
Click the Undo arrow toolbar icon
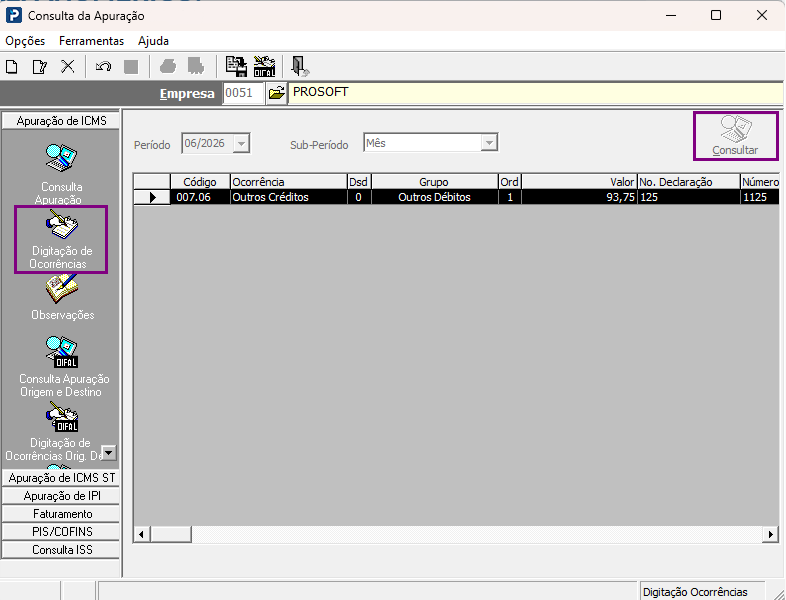tap(103, 66)
